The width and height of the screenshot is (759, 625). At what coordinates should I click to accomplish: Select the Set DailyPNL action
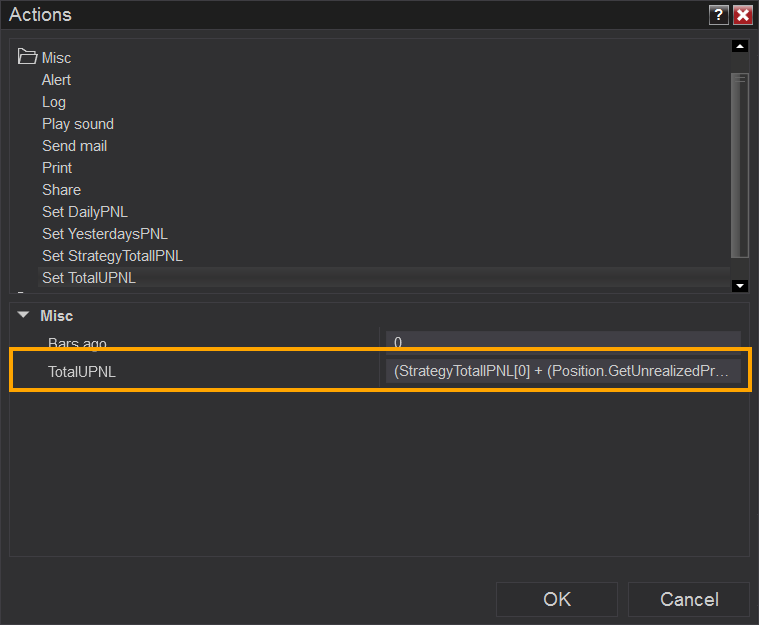coord(85,212)
